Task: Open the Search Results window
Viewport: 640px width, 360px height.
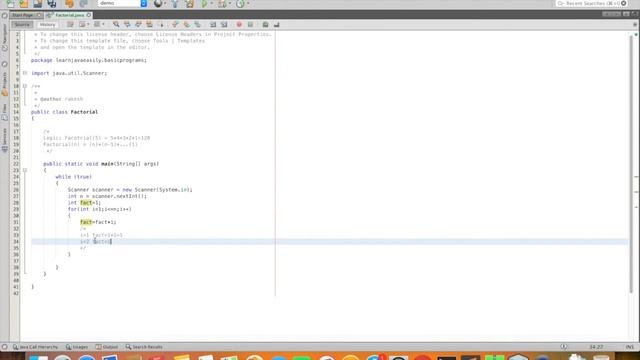Action: [x=144, y=347]
